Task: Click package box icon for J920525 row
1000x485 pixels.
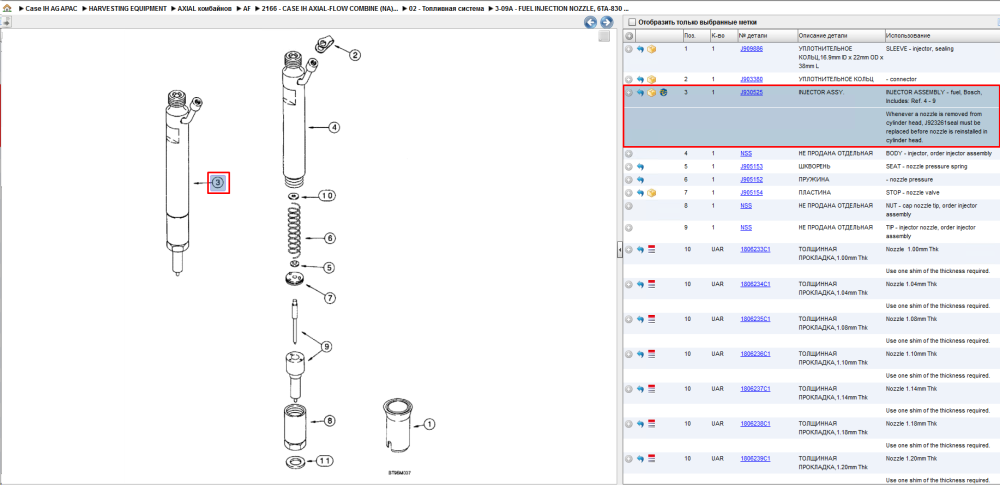Action: pos(651,93)
